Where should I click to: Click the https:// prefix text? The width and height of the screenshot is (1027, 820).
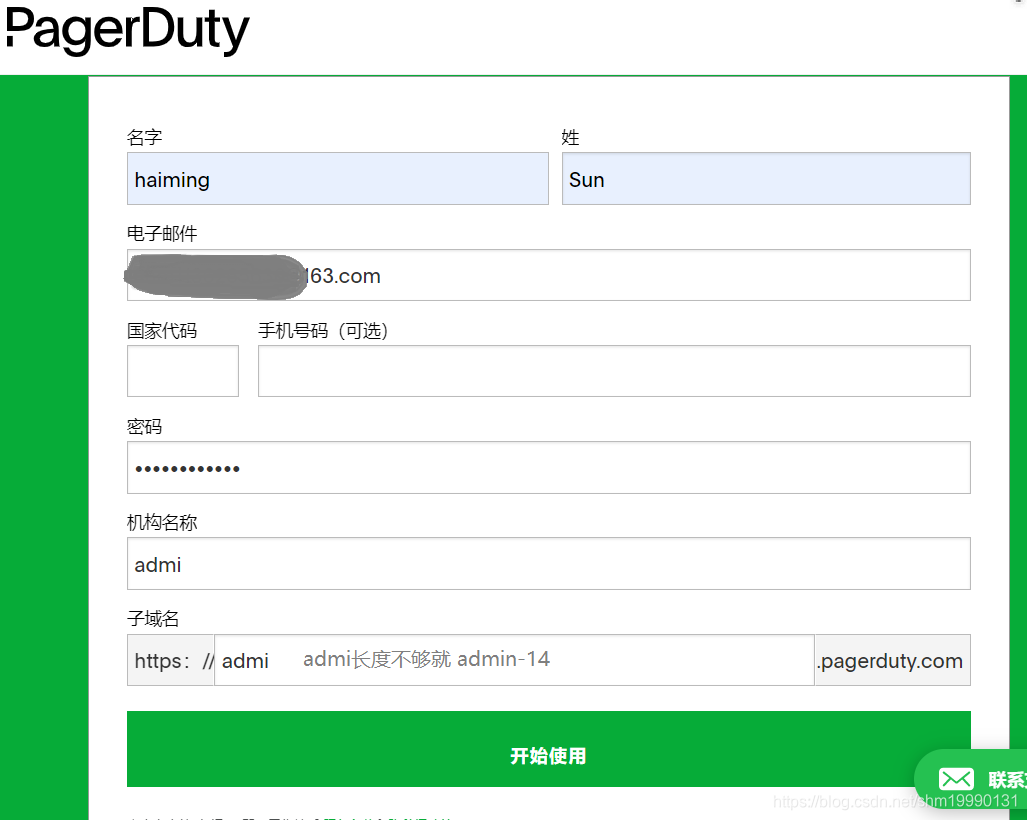(174, 661)
